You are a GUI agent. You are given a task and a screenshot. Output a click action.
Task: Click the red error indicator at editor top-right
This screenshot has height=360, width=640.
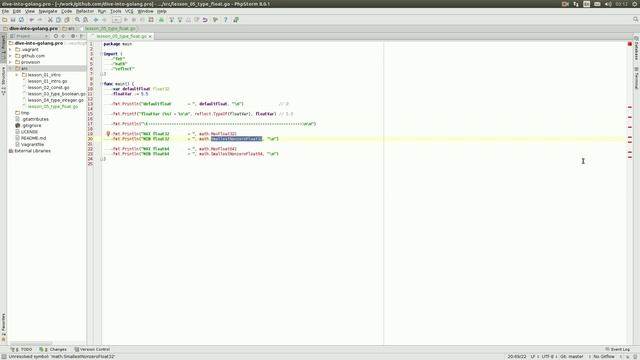(630, 44)
